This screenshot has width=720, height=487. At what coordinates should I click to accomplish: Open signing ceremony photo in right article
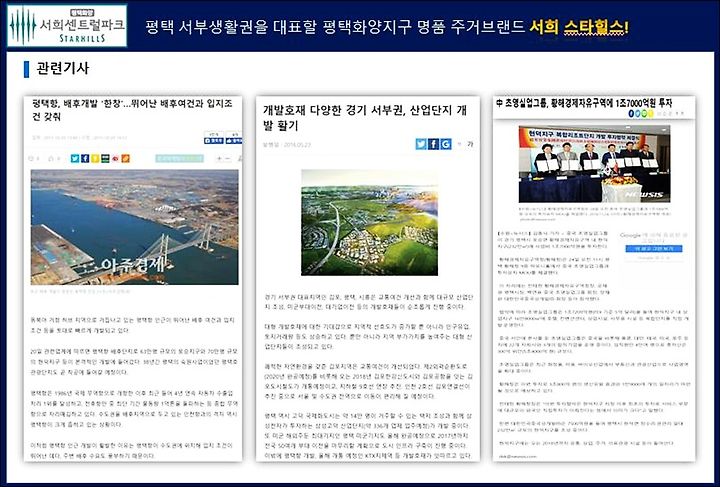point(594,164)
